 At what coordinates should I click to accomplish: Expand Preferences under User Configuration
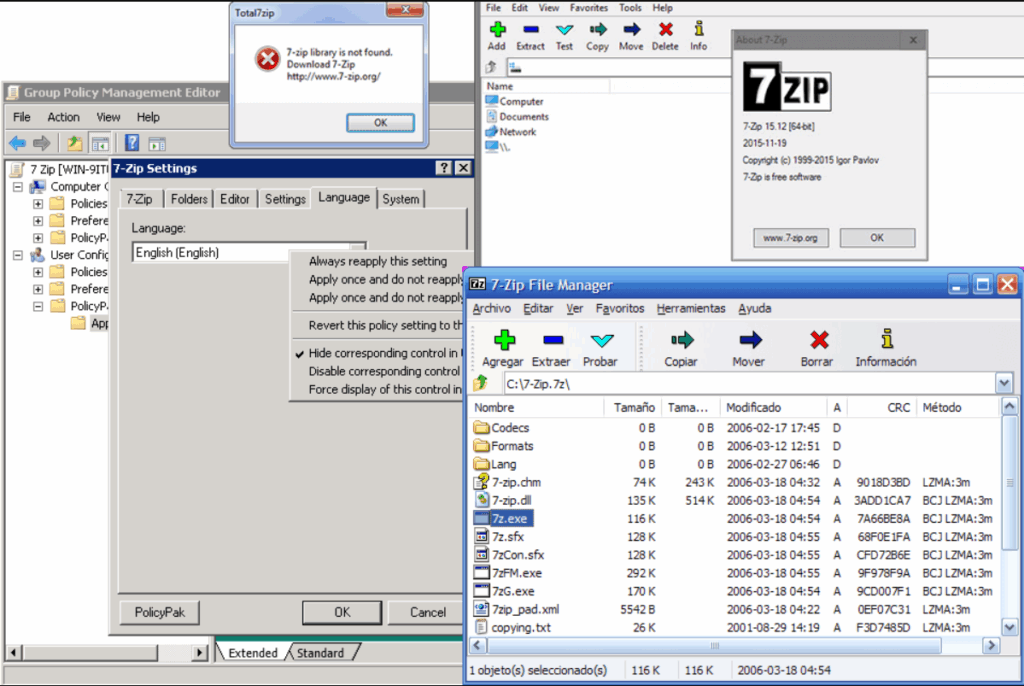click(x=38, y=289)
